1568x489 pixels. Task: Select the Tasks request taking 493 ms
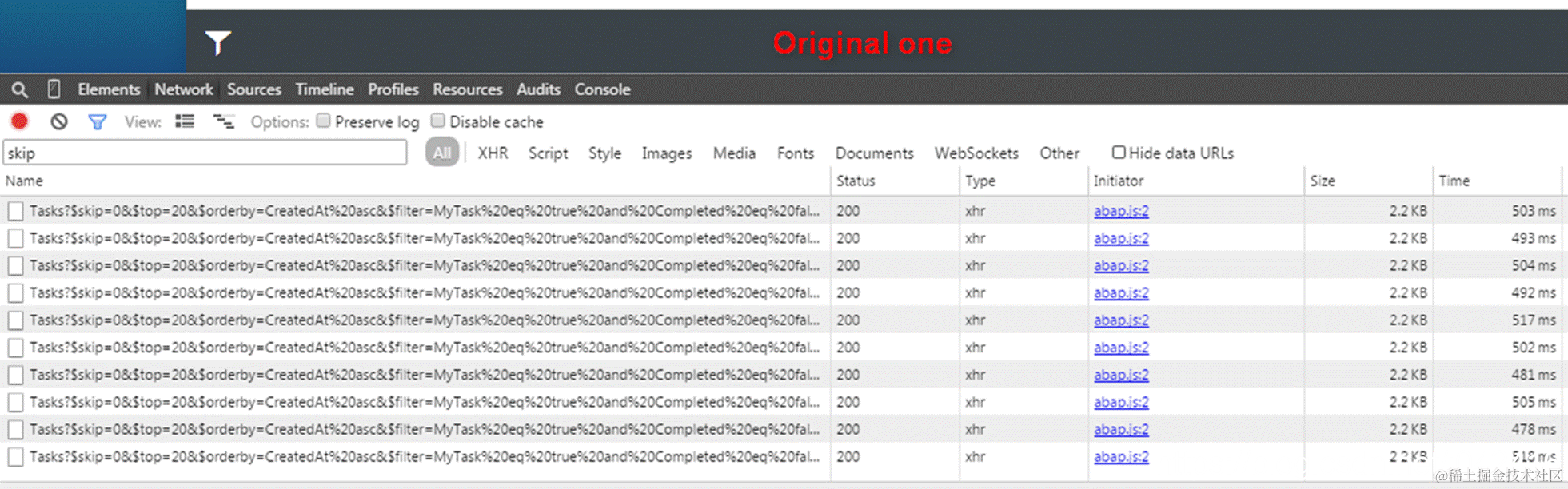click(x=780, y=238)
